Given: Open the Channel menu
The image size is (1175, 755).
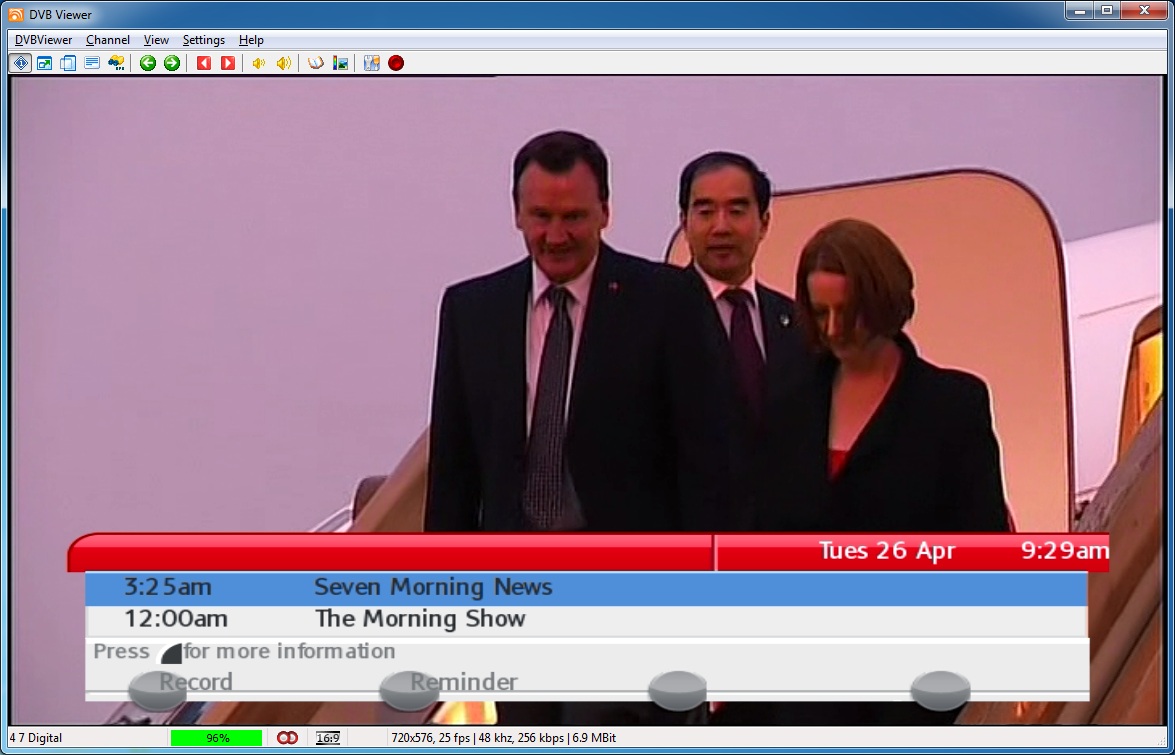Looking at the screenshot, I should point(108,40).
